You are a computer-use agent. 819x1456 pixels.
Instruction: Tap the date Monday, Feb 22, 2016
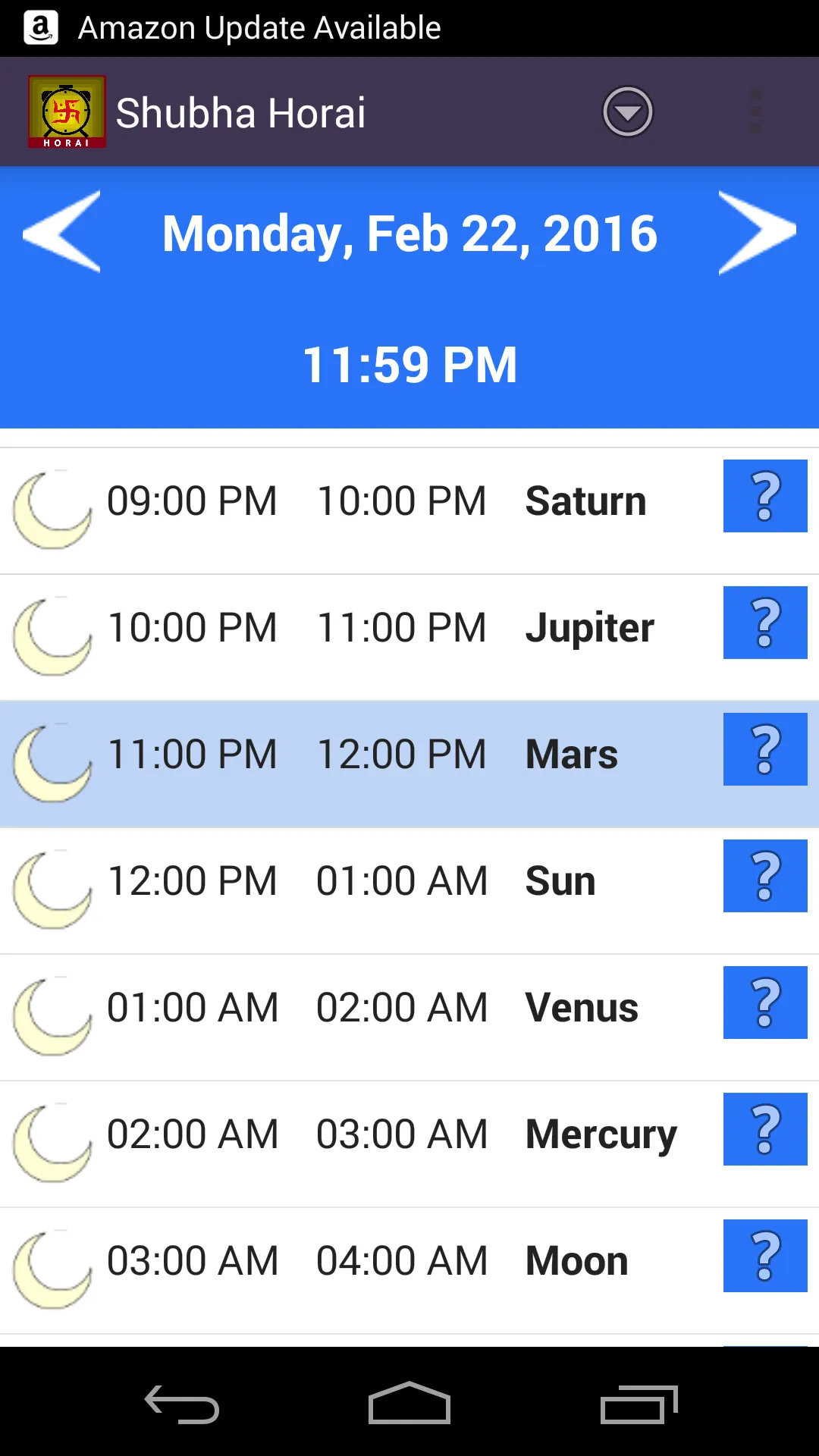[409, 234]
